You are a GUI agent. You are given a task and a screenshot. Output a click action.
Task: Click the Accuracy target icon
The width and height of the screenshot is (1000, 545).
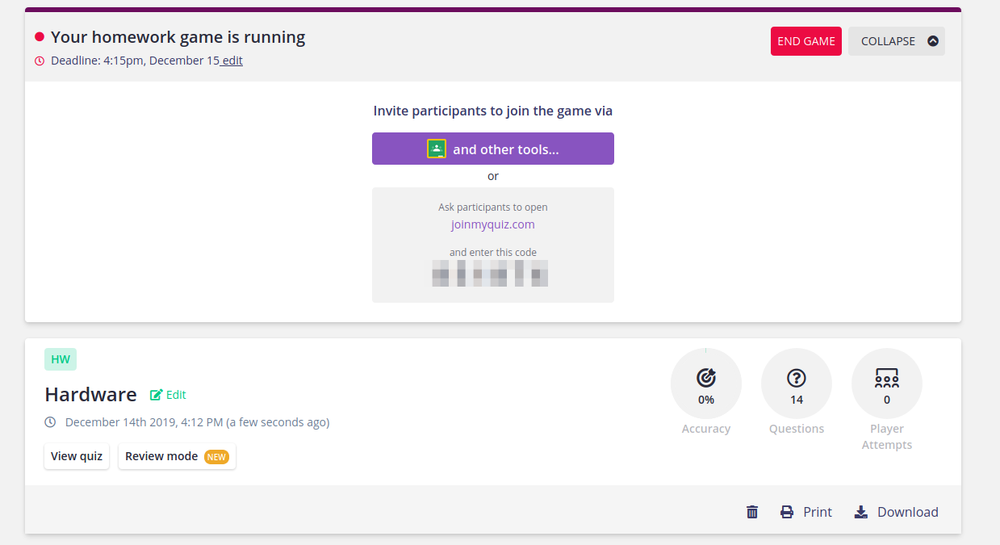click(x=706, y=378)
